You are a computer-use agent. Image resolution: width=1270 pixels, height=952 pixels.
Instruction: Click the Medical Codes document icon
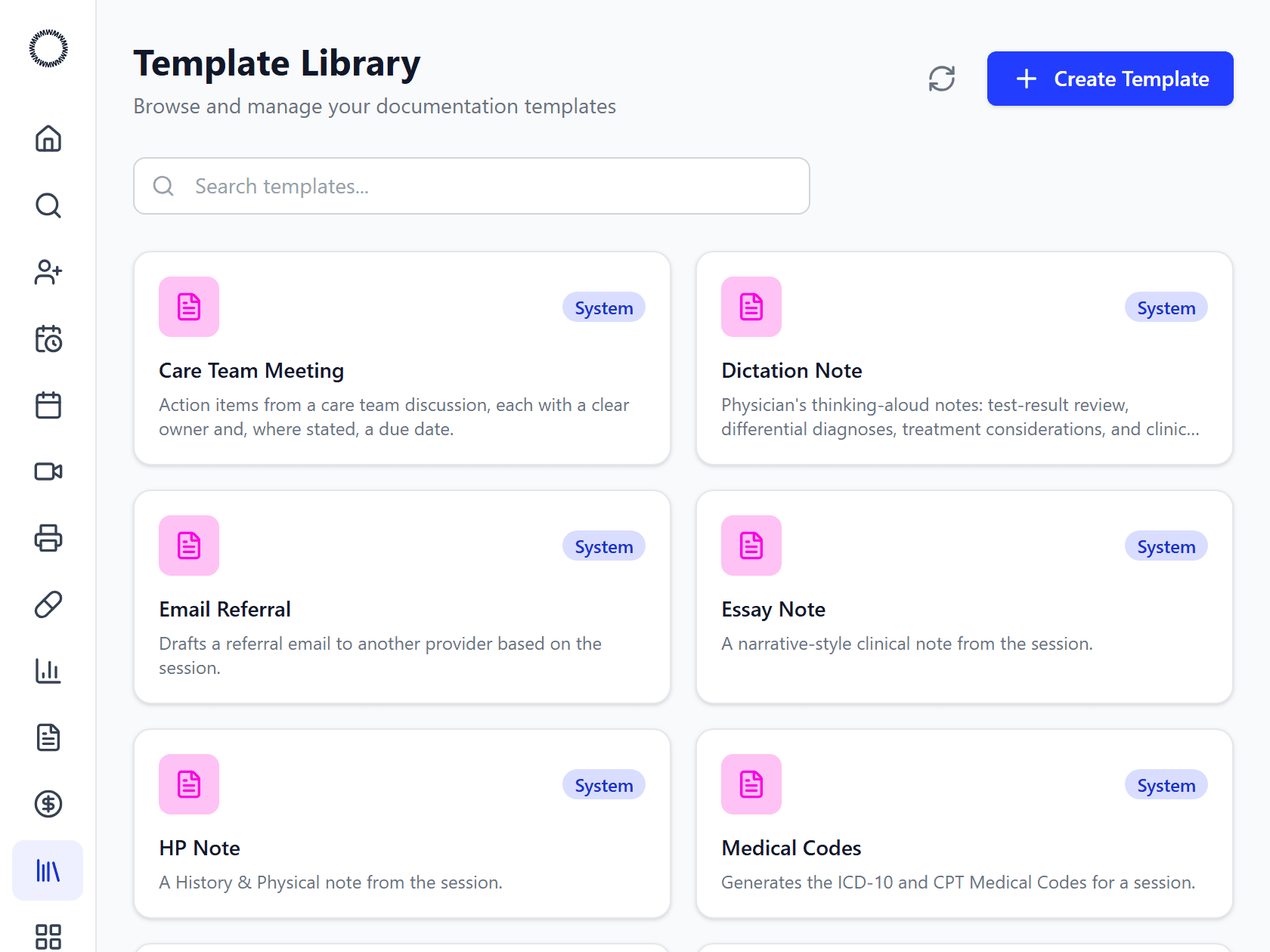pos(751,784)
